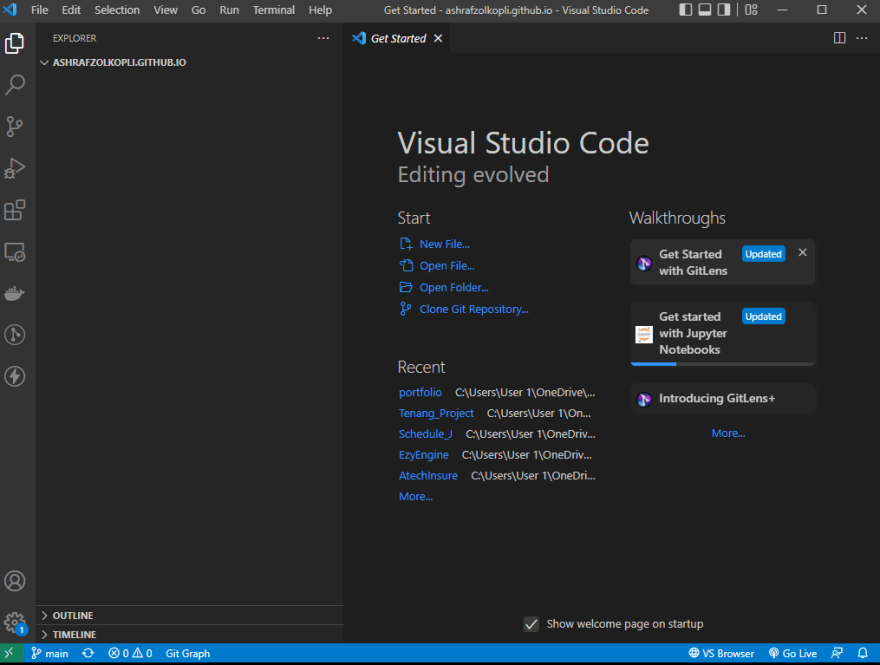Image resolution: width=880 pixels, height=665 pixels.
Task: Click main branch in status bar
Action: point(49,653)
